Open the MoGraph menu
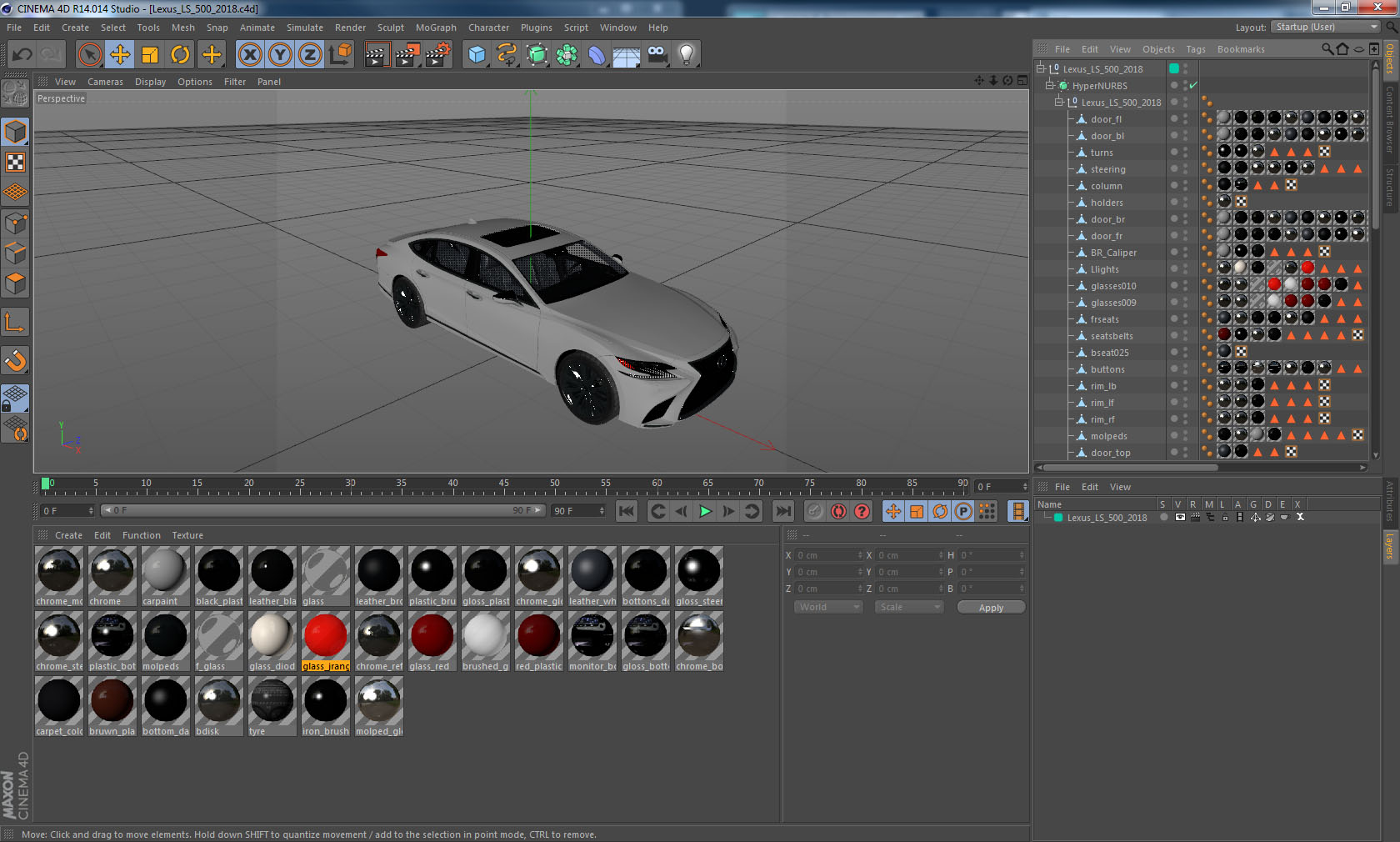This screenshot has width=1400, height=842. click(x=436, y=28)
